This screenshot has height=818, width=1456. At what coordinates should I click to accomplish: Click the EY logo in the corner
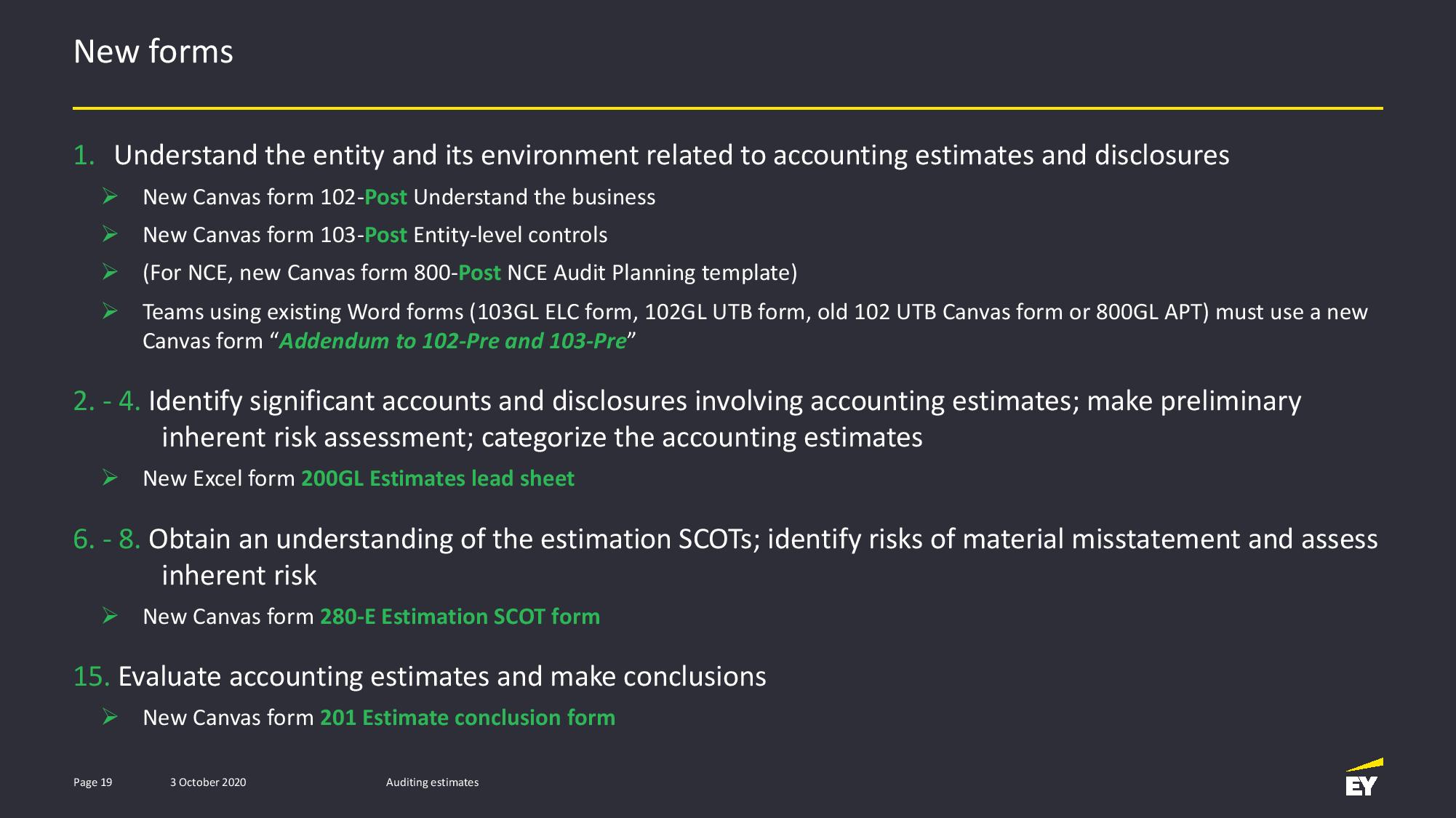pyautogui.click(x=1364, y=777)
